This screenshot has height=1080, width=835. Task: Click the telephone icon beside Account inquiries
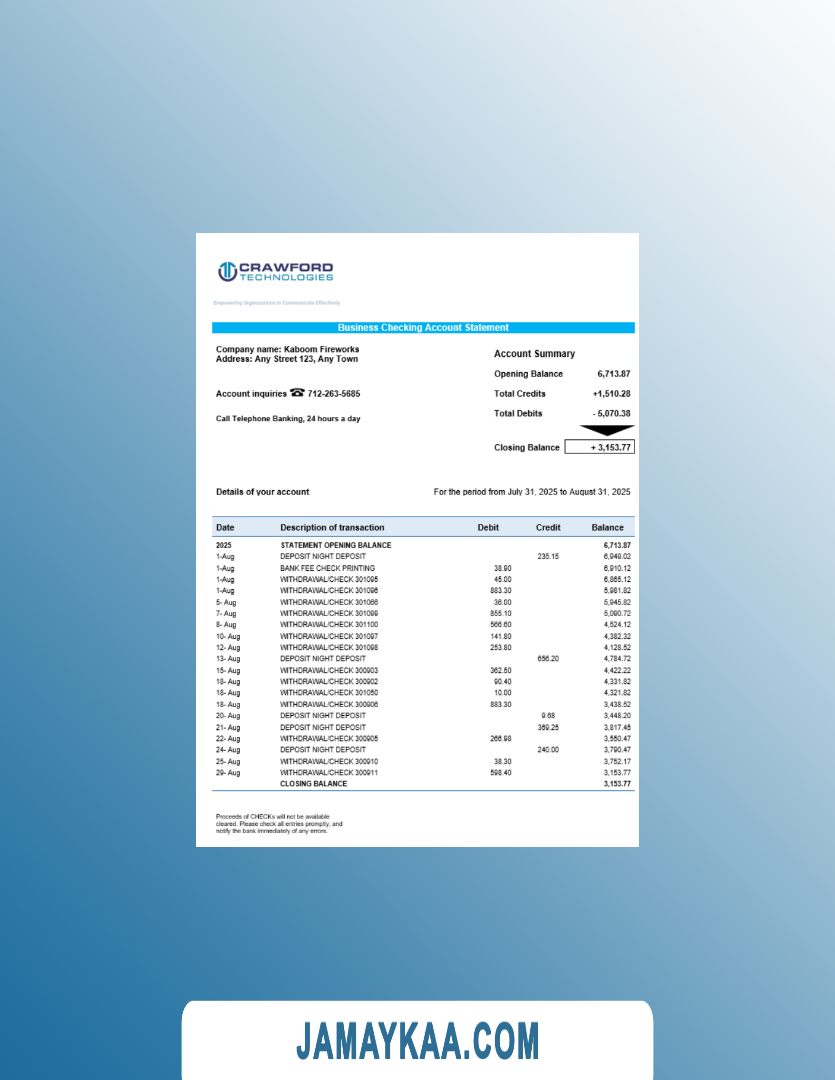point(297,393)
